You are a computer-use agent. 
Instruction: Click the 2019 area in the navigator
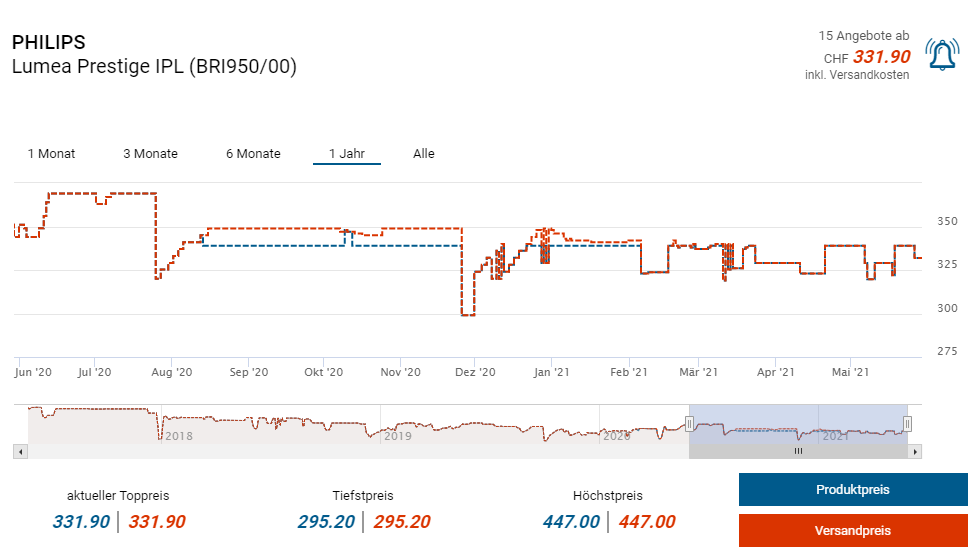[398, 436]
